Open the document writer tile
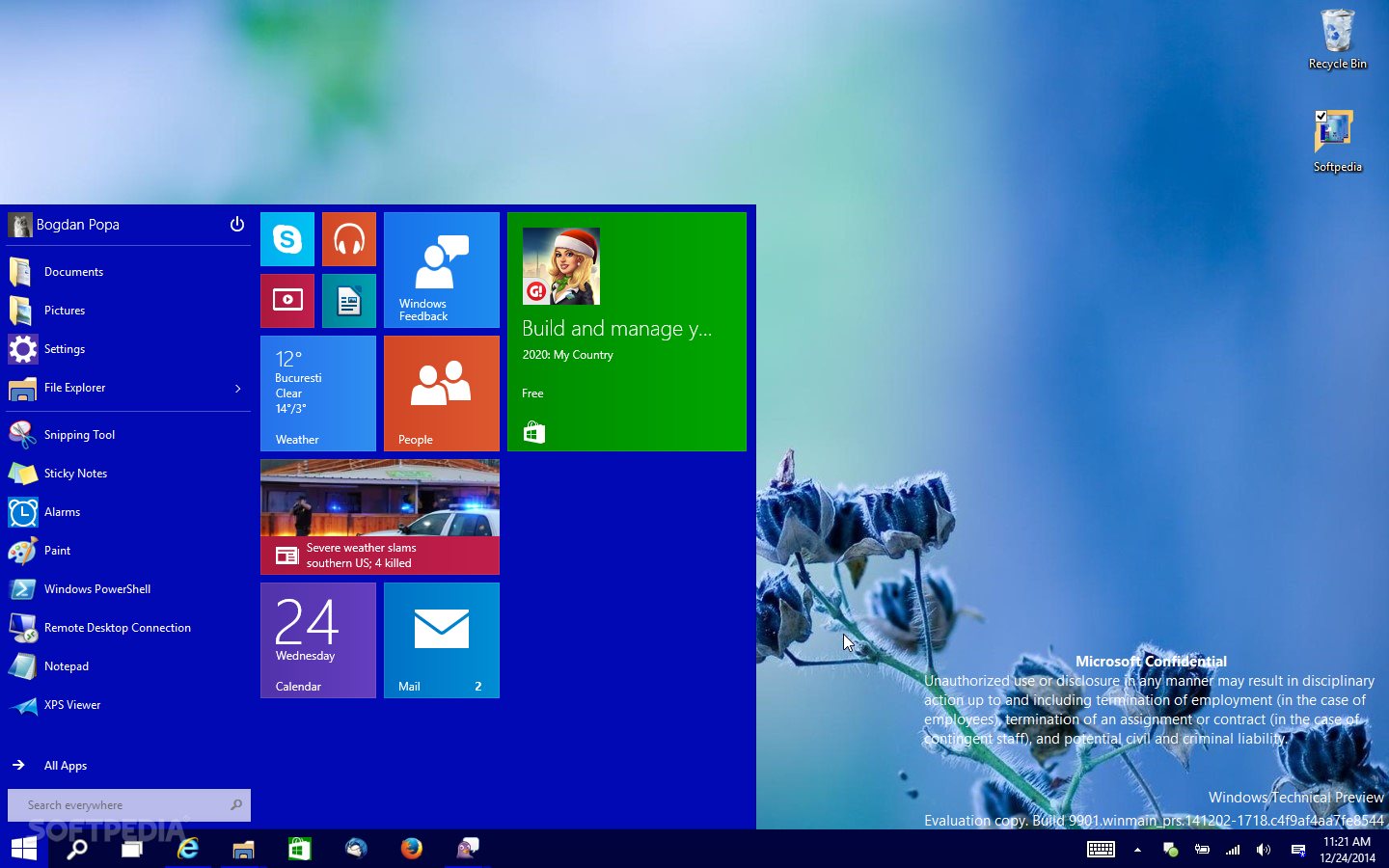 tap(349, 301)
